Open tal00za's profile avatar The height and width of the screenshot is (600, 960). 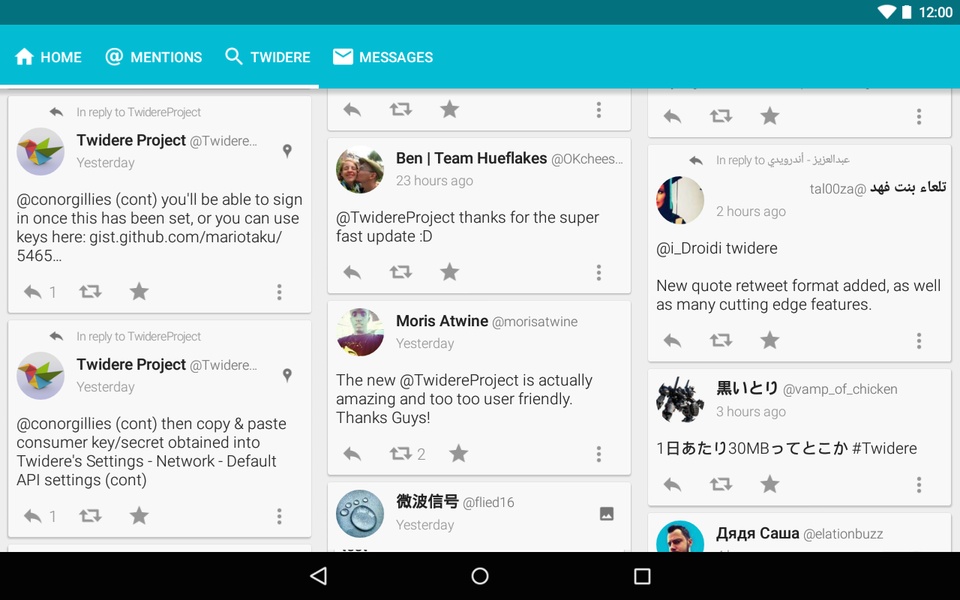(x=680, y=200)
